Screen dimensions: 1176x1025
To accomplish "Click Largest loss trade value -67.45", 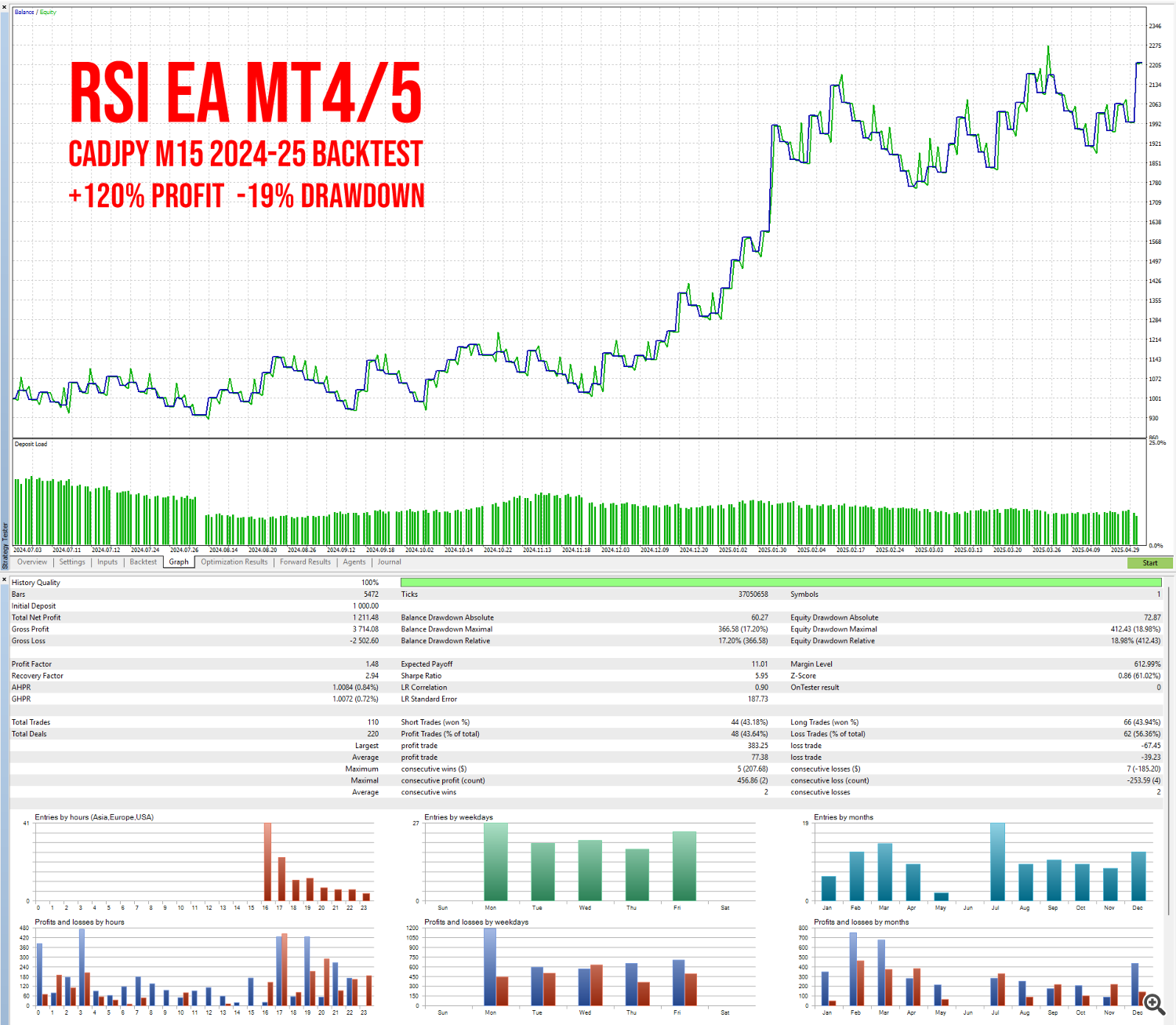I will (x=1151, y=746).
